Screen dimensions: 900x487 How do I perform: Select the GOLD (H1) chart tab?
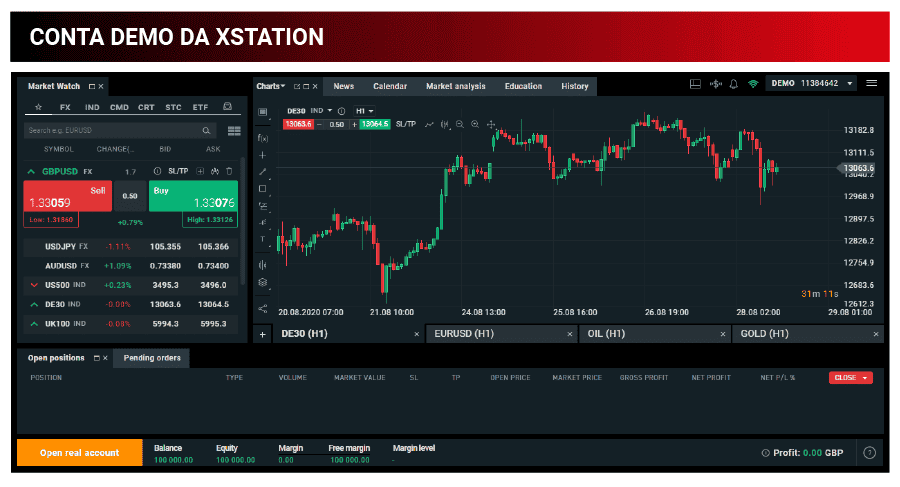(808, 334)
